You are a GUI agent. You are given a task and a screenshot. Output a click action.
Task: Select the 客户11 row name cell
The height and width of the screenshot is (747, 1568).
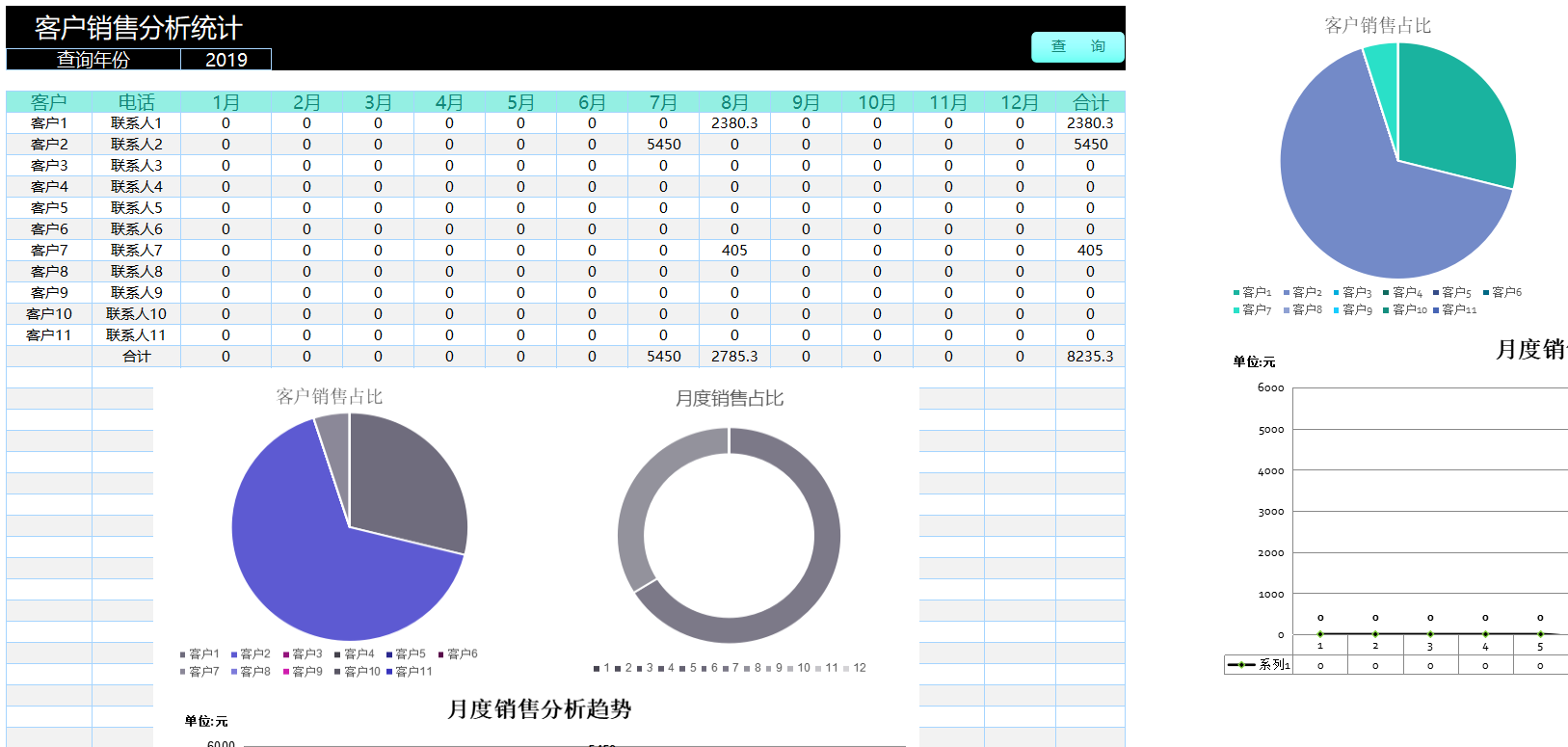[x=49, y=335]
